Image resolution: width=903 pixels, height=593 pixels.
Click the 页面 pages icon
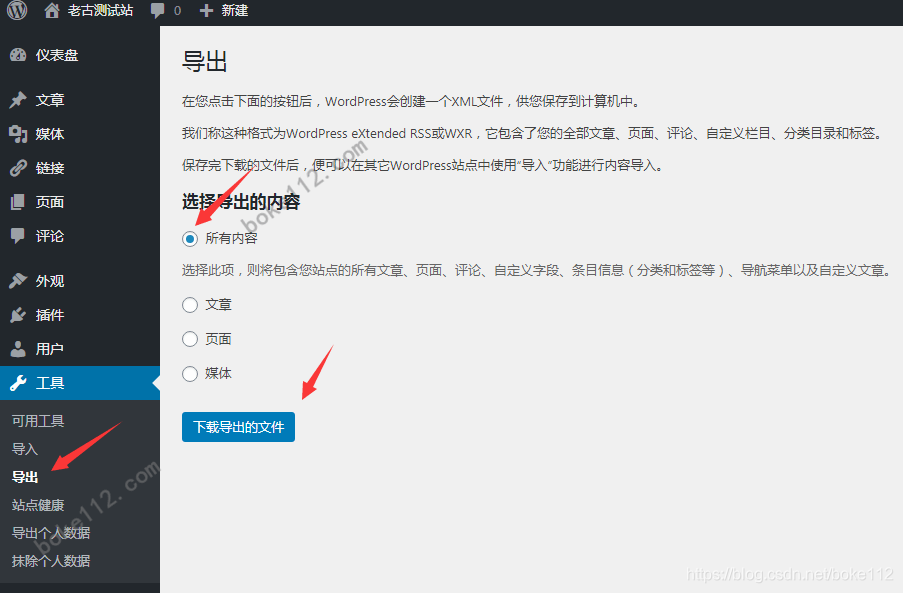(x=18, y=202)
